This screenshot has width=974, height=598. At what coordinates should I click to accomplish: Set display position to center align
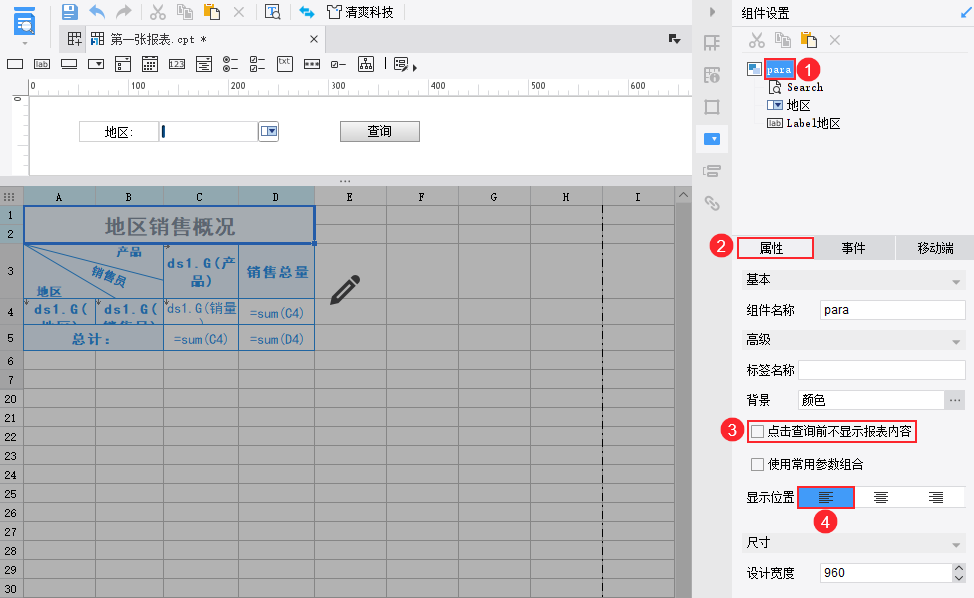[881, 497]
